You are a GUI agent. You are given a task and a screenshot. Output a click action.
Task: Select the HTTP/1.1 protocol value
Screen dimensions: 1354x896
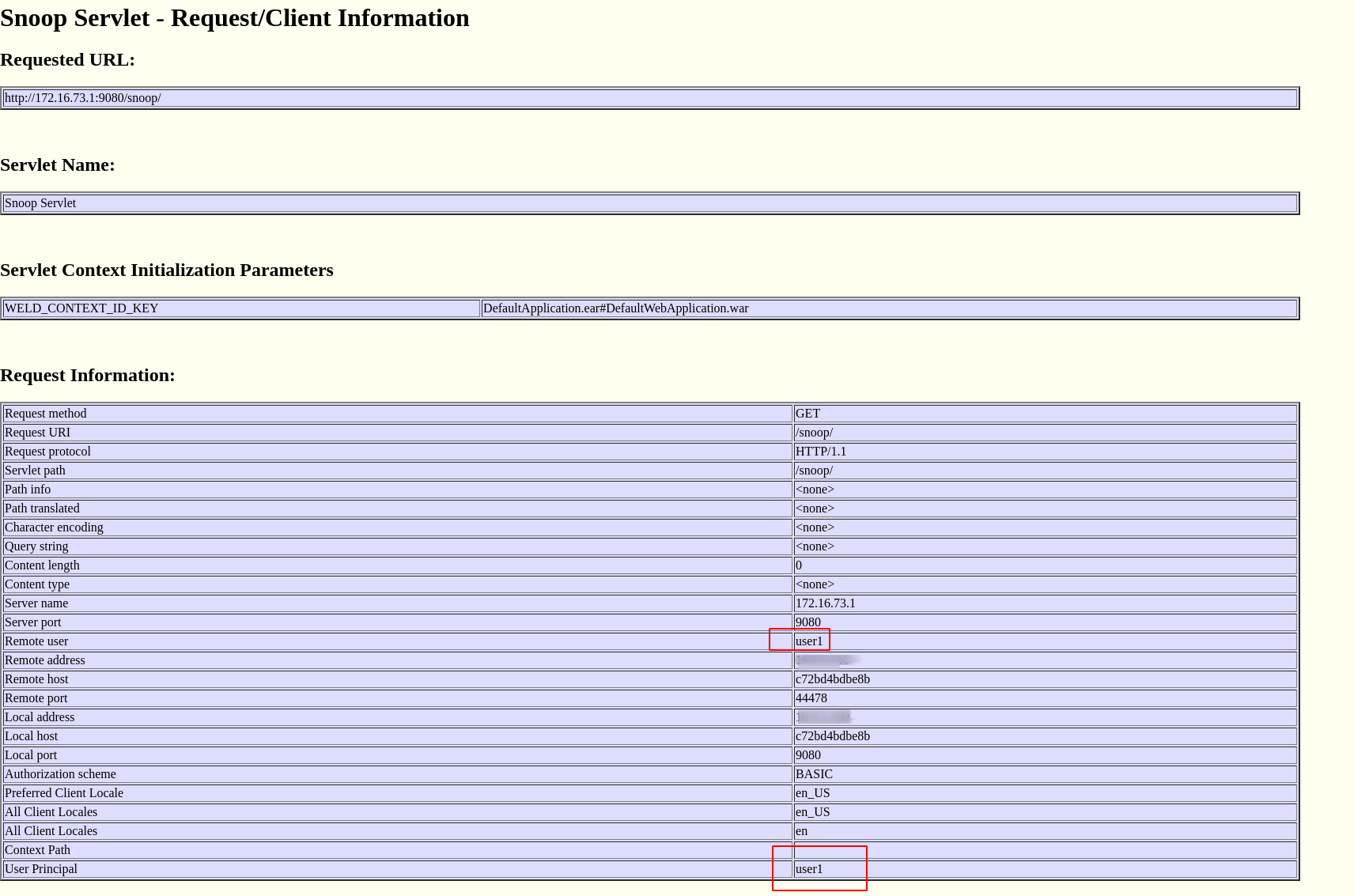tap(820, 452)
